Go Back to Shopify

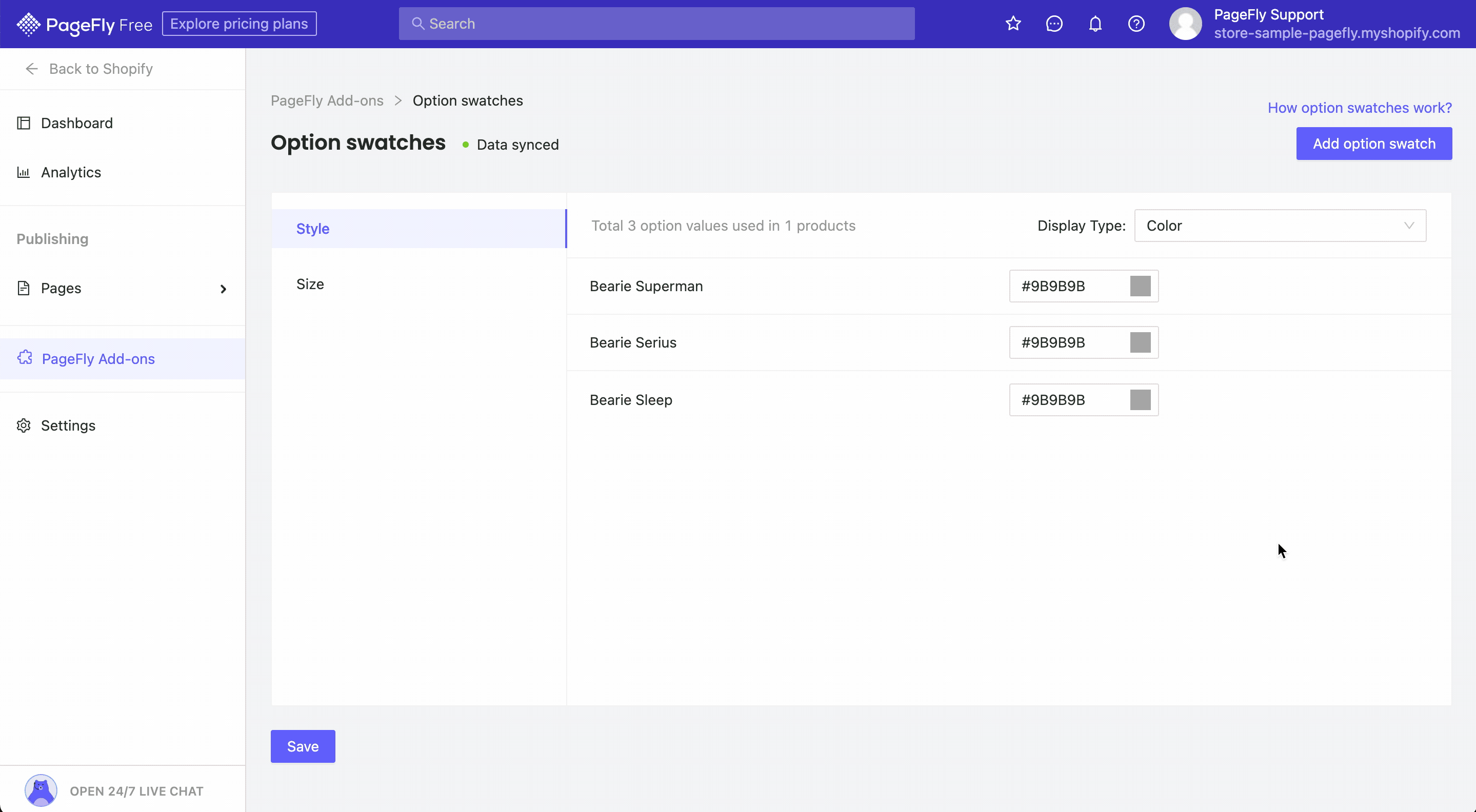(x=101, y=69)
